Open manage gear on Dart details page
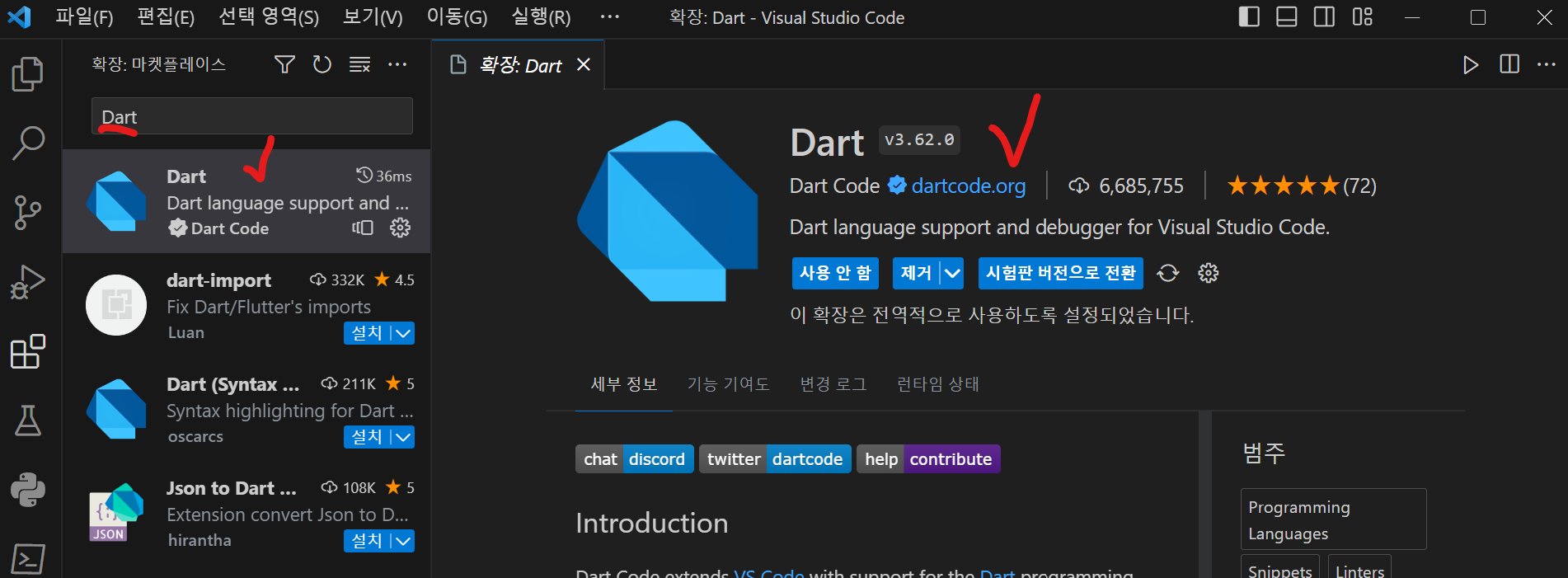This screenshot has height=578, width=1568. (1208, 273)
